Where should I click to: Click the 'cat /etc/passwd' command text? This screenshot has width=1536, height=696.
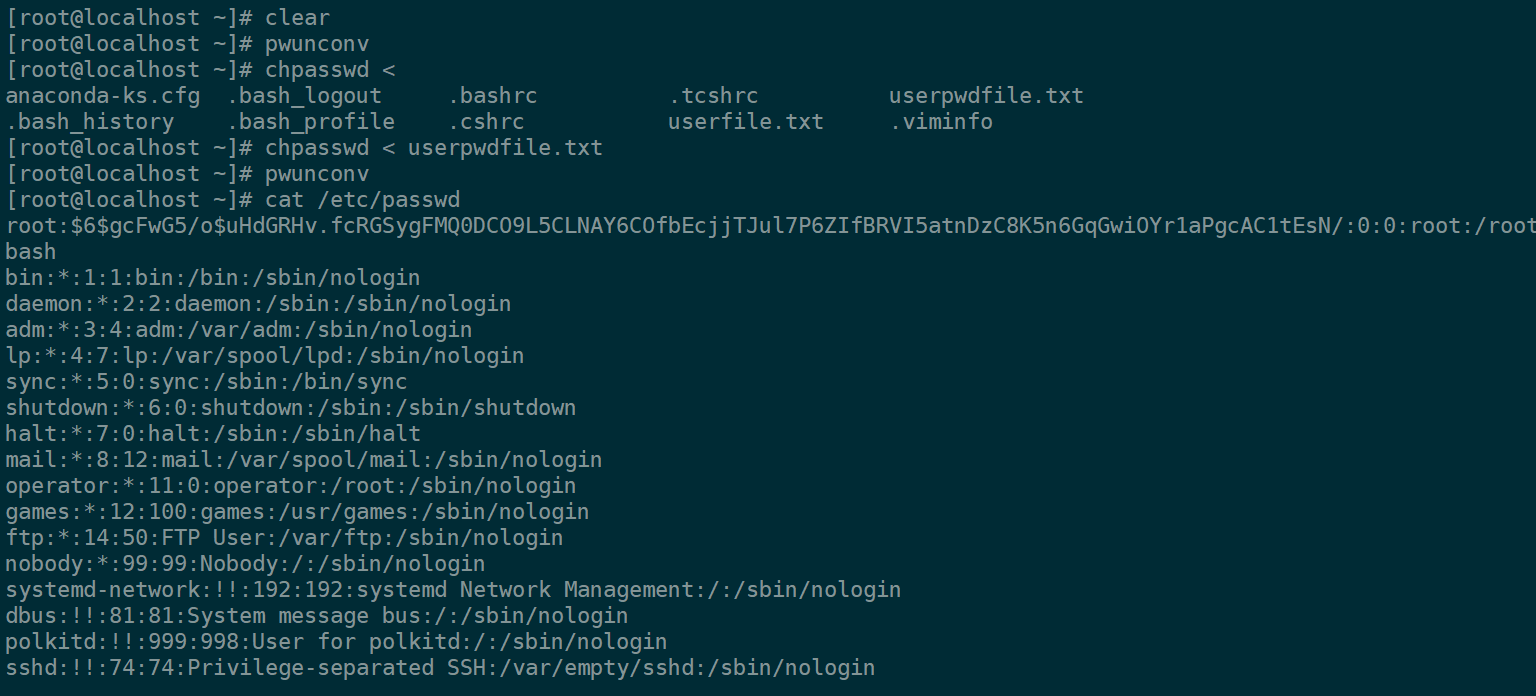[362, 200]
